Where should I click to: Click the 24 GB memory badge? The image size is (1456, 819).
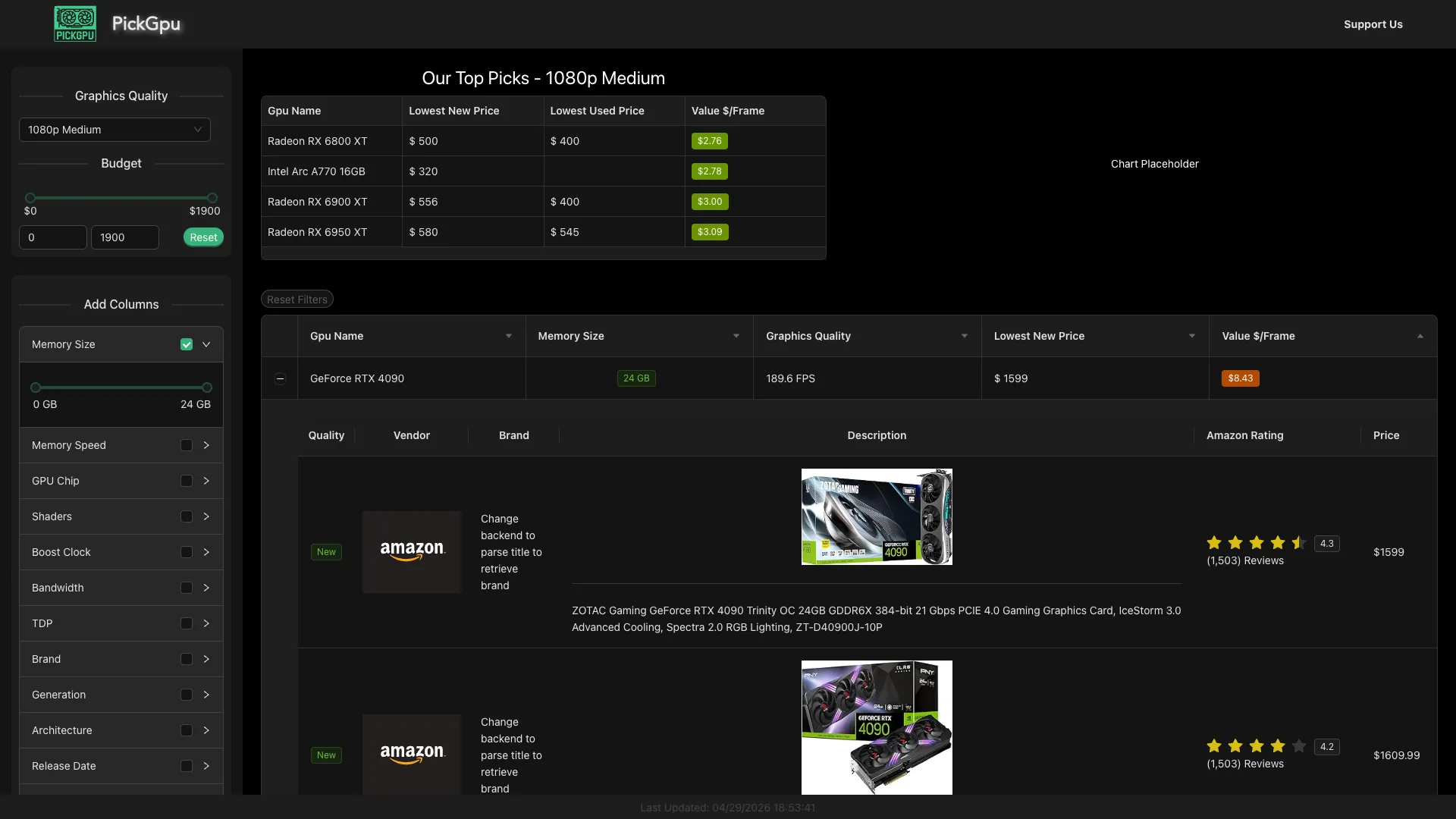[x=636, y=378]
